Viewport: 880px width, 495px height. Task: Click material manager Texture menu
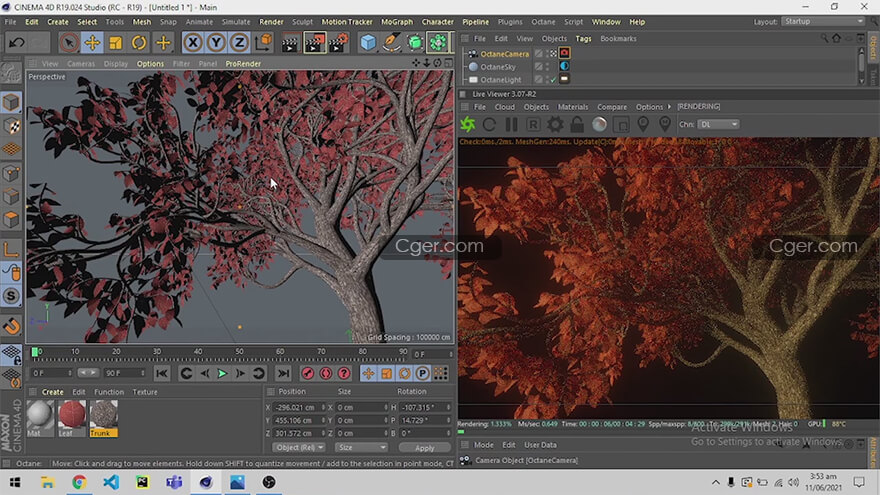145,392
